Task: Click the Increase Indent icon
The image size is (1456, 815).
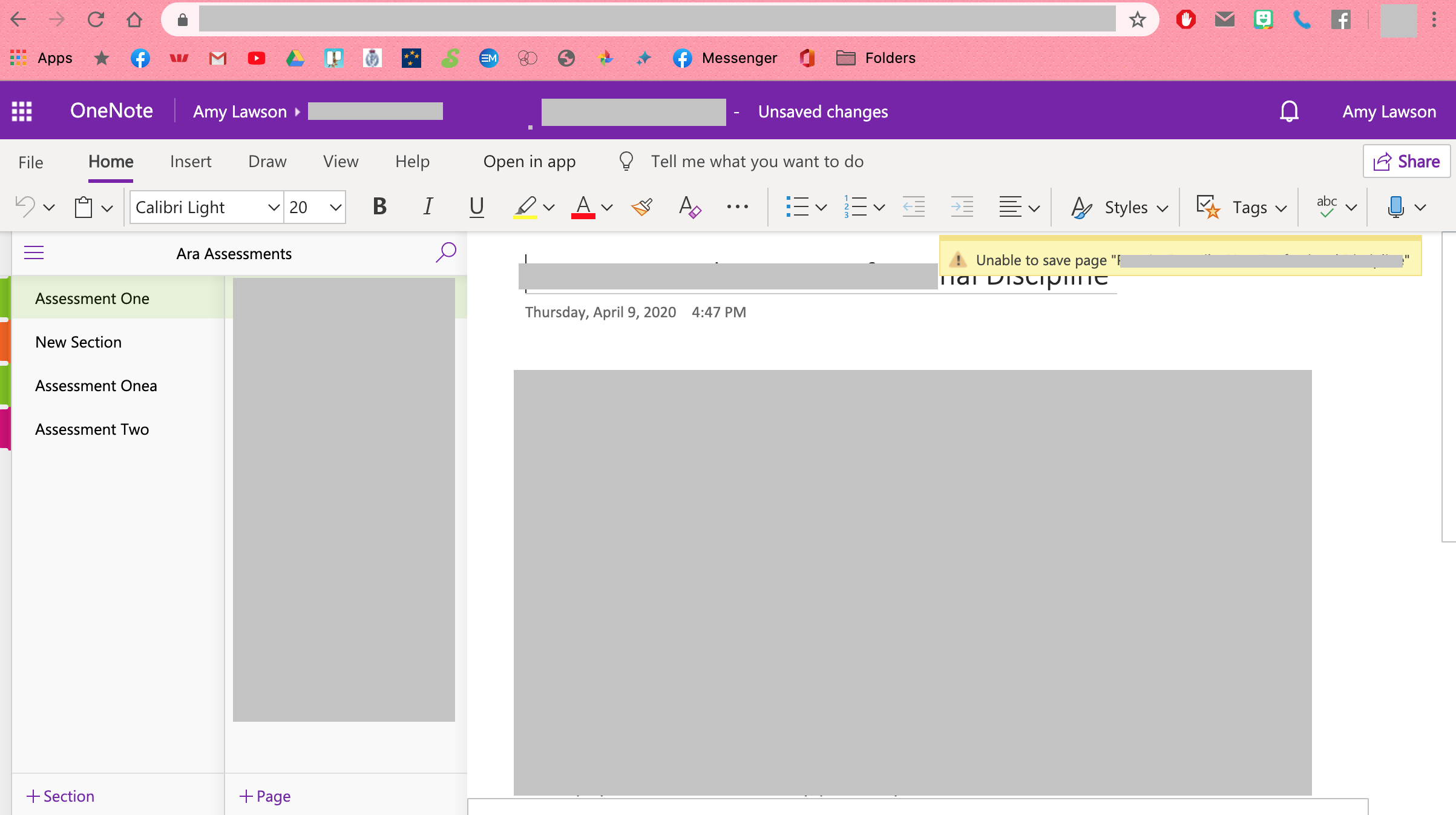Action: point(962,207)
